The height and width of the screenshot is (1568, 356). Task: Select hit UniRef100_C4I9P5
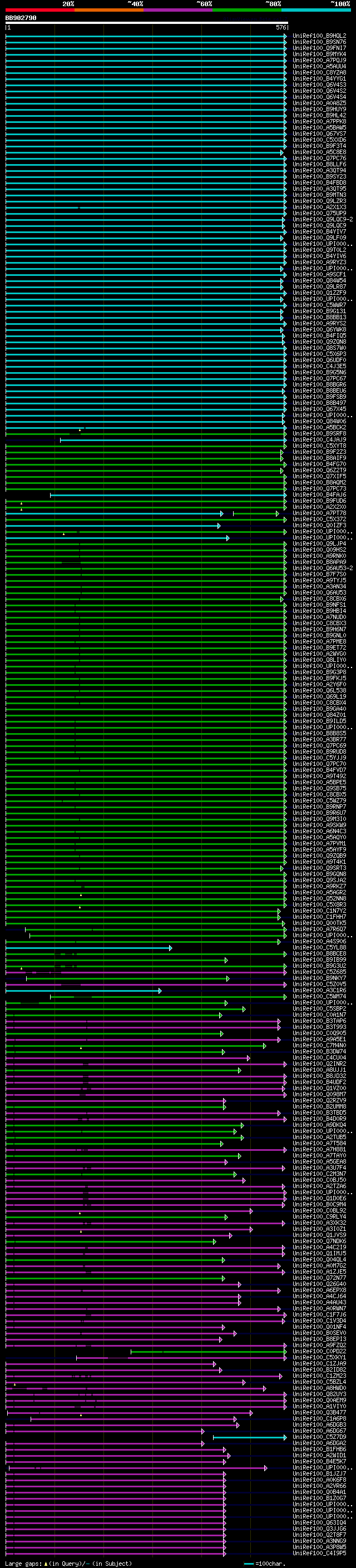click(319, 1554)
